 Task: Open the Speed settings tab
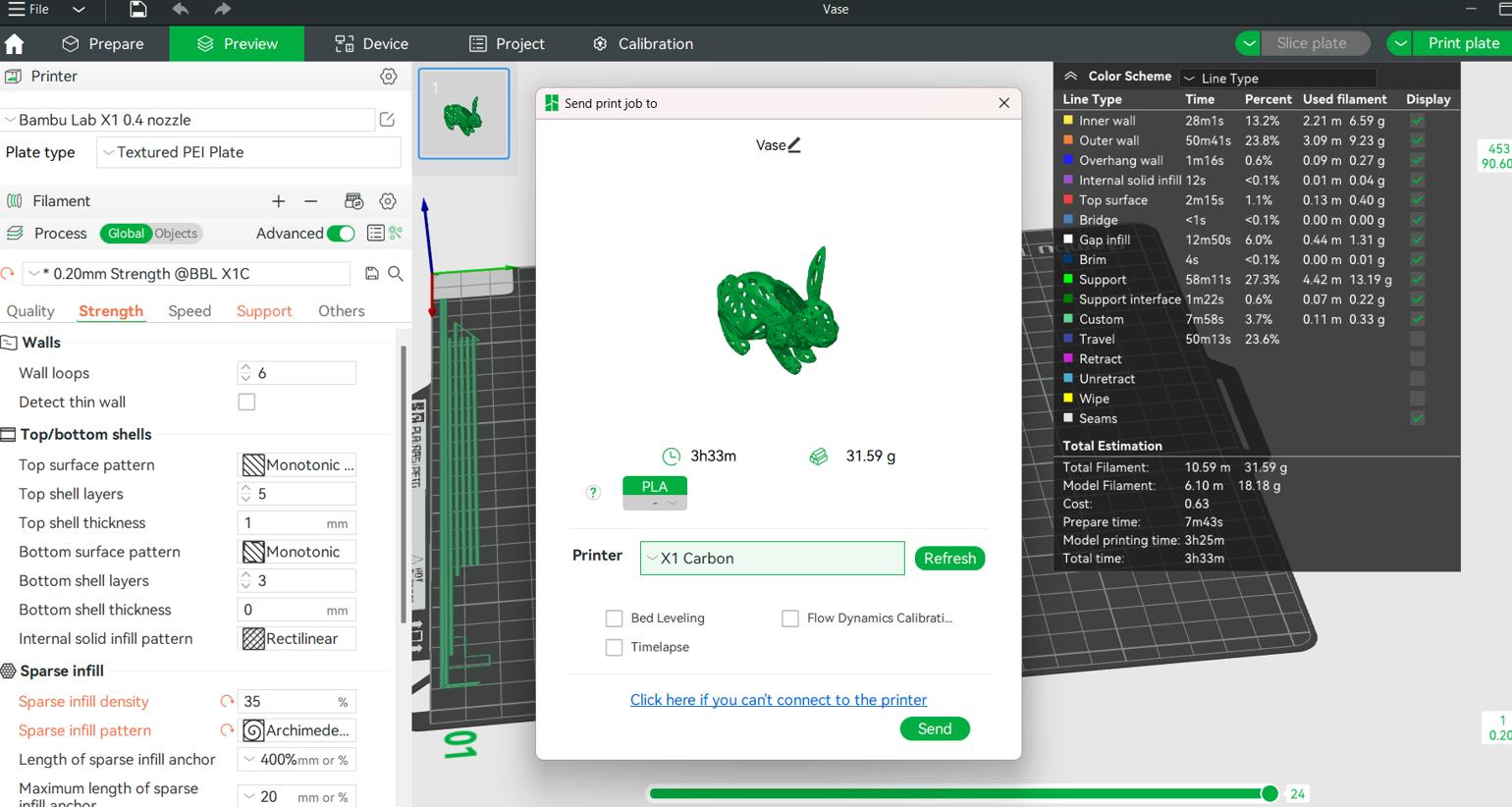coord(189,311)
